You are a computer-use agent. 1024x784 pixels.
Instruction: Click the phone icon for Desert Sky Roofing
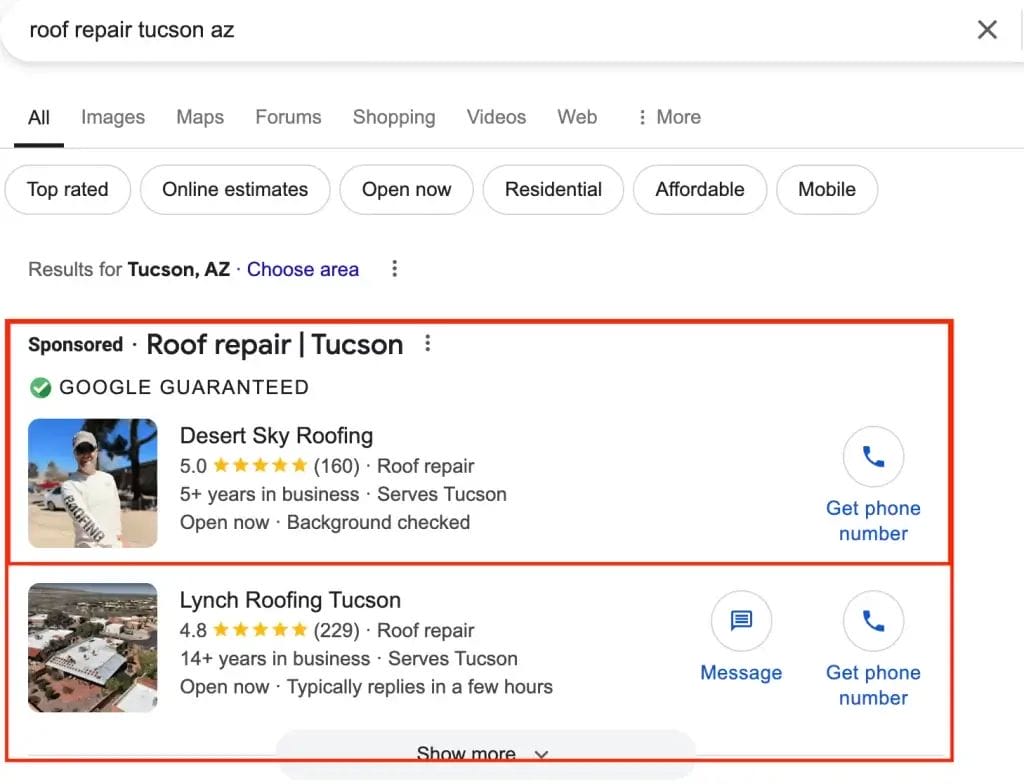873,456
